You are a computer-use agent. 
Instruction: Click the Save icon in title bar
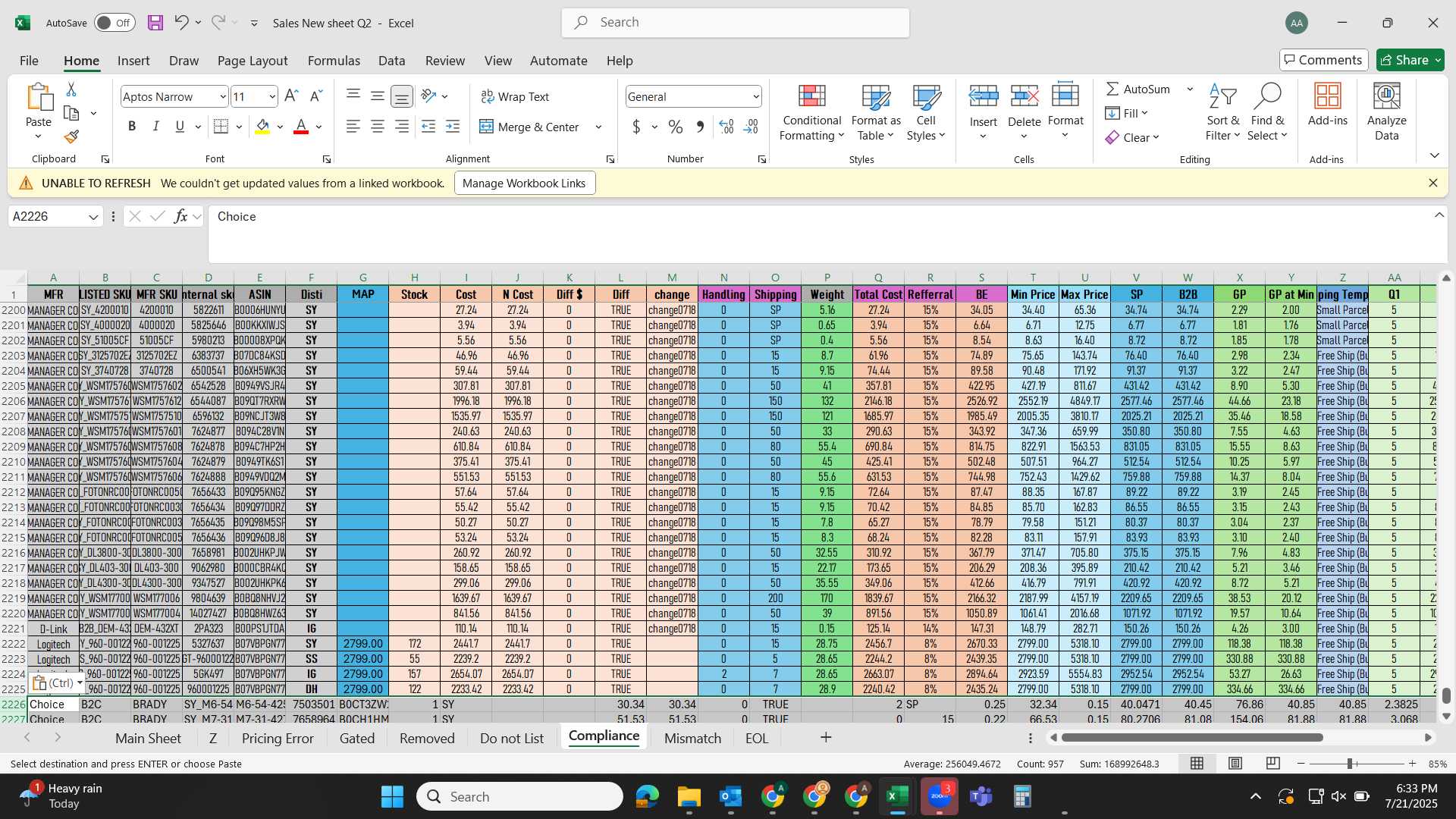[x=155, y=23]
